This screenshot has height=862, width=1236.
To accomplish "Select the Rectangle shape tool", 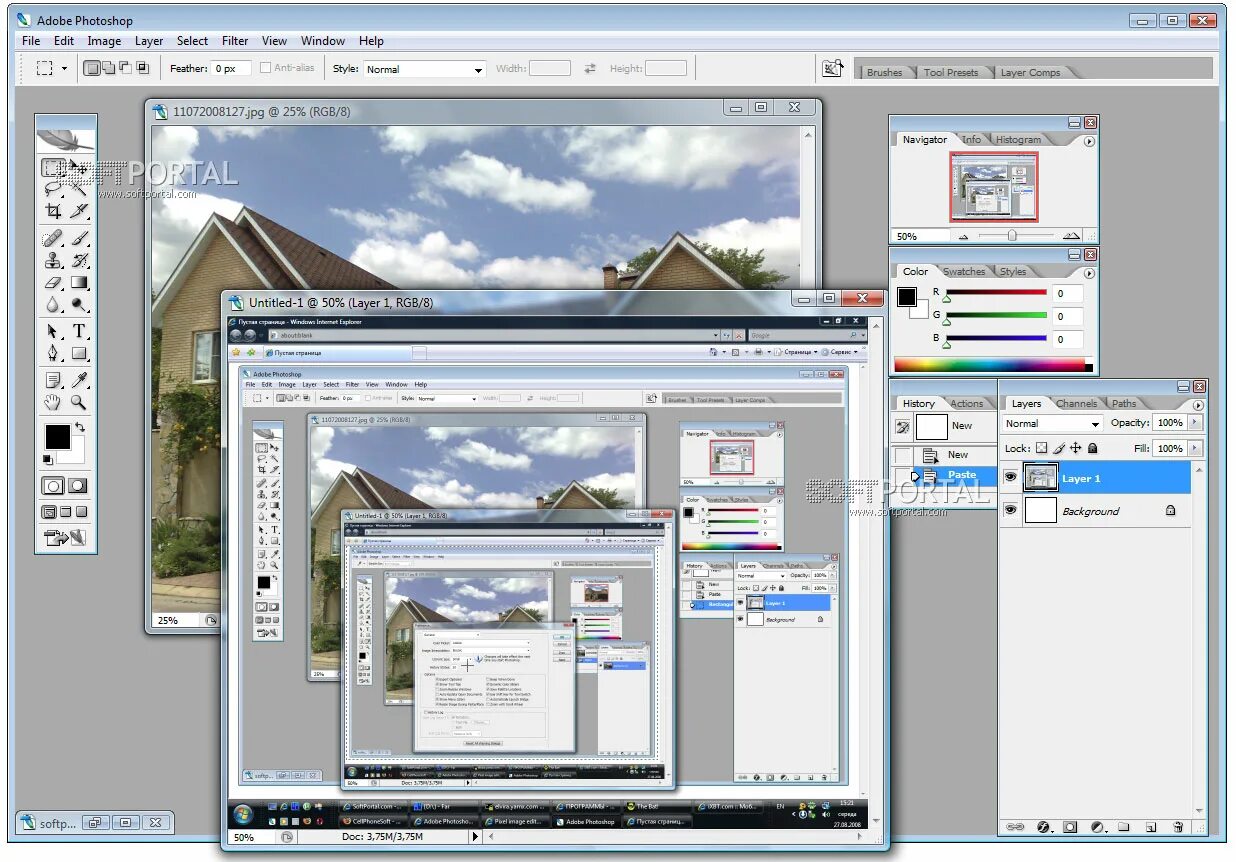I will click(x=79, y=353).
